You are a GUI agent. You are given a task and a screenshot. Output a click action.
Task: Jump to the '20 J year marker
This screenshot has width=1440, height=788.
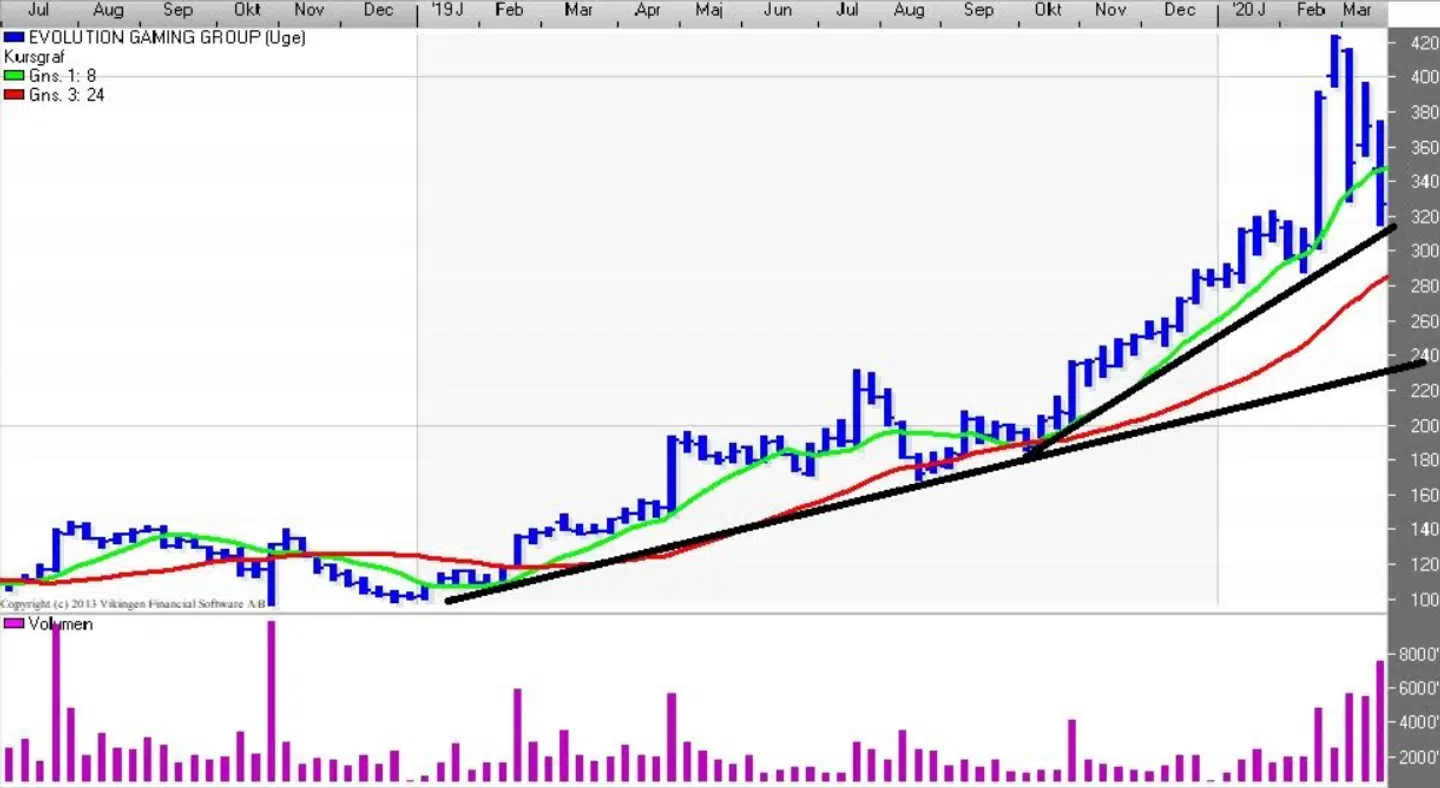[x=1247, y=10]
